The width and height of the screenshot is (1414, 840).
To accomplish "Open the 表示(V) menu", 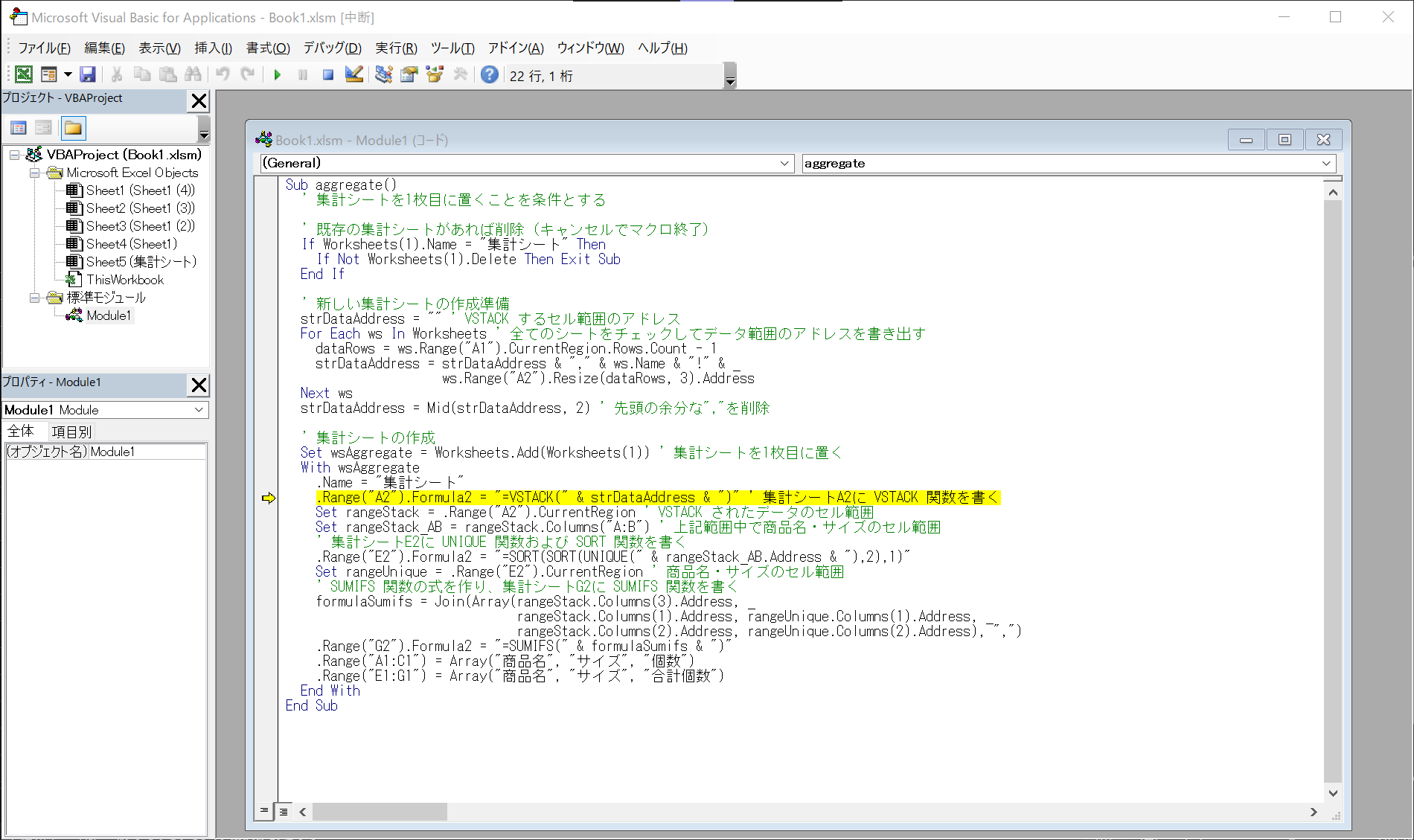I will pos(159,48).
